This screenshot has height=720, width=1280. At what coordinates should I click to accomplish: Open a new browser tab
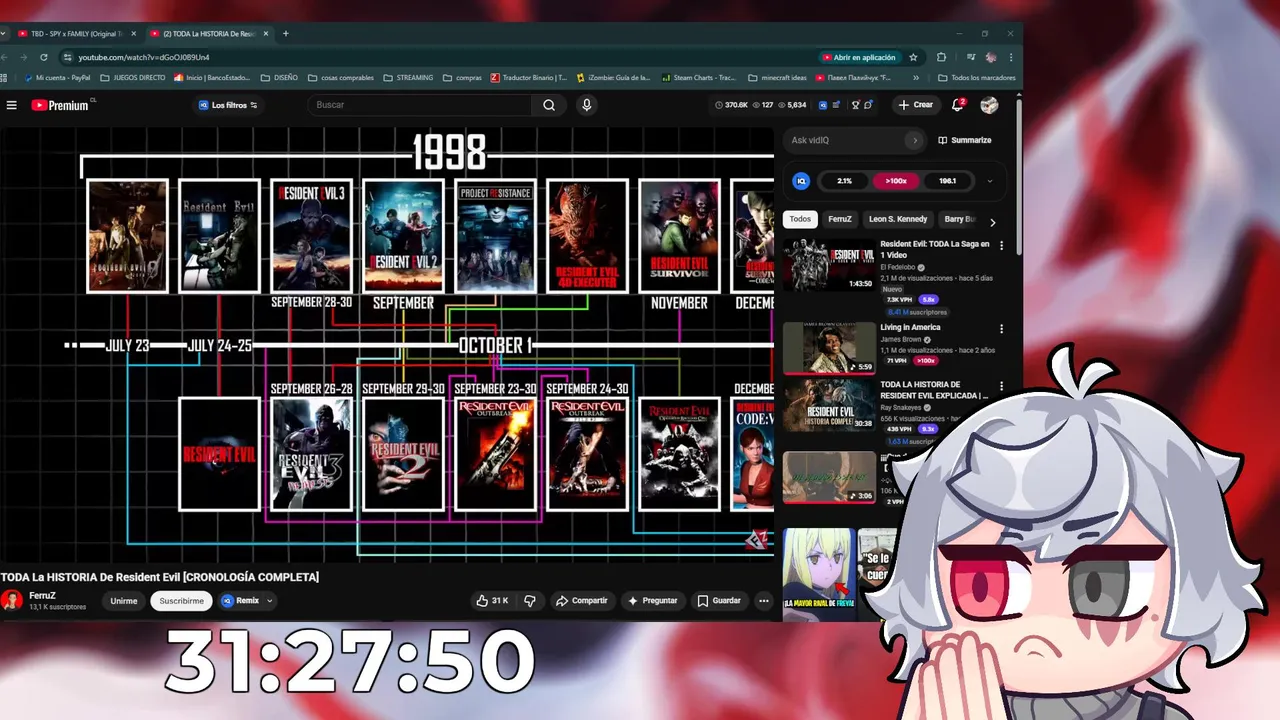click(x=285, y=33)
